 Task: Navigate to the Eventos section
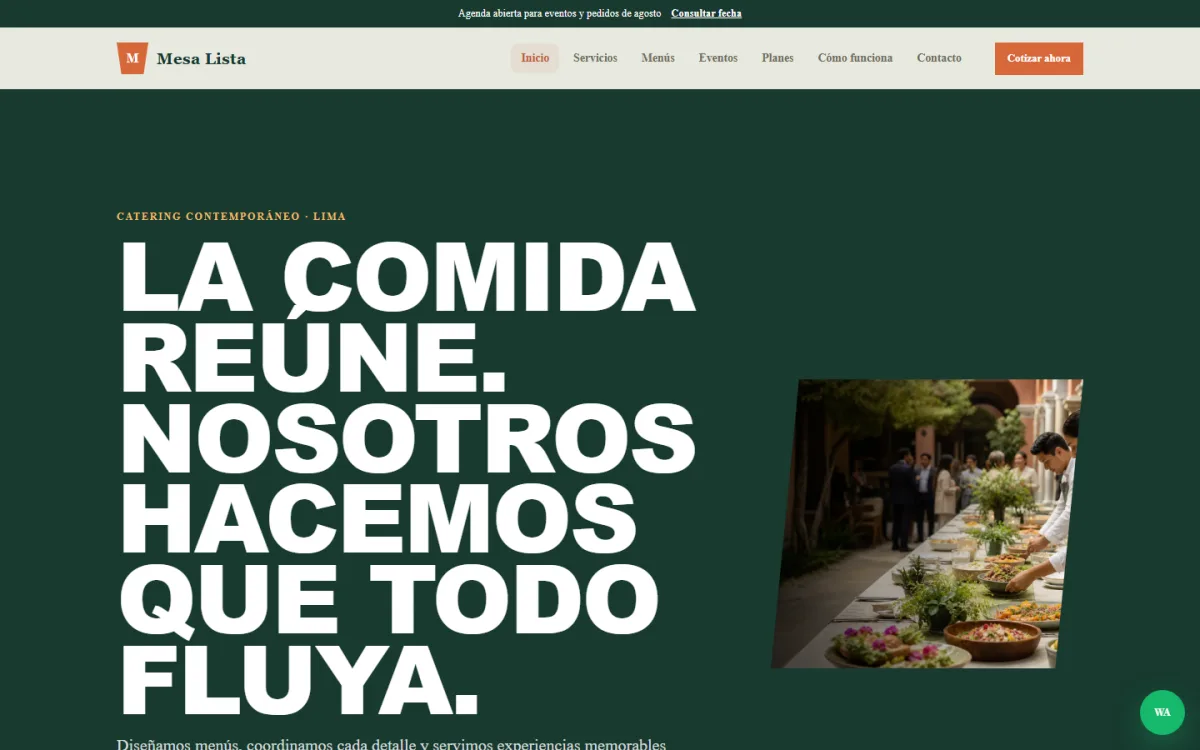(718, 58)
